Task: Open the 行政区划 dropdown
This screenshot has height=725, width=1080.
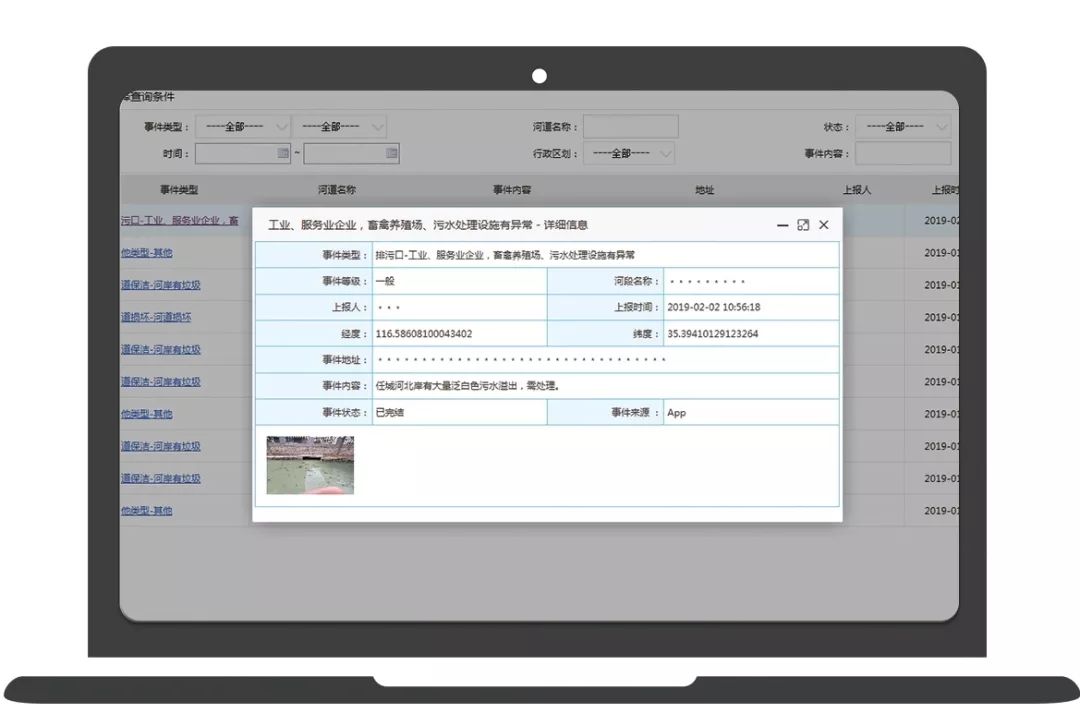Action: click(629, 153)
